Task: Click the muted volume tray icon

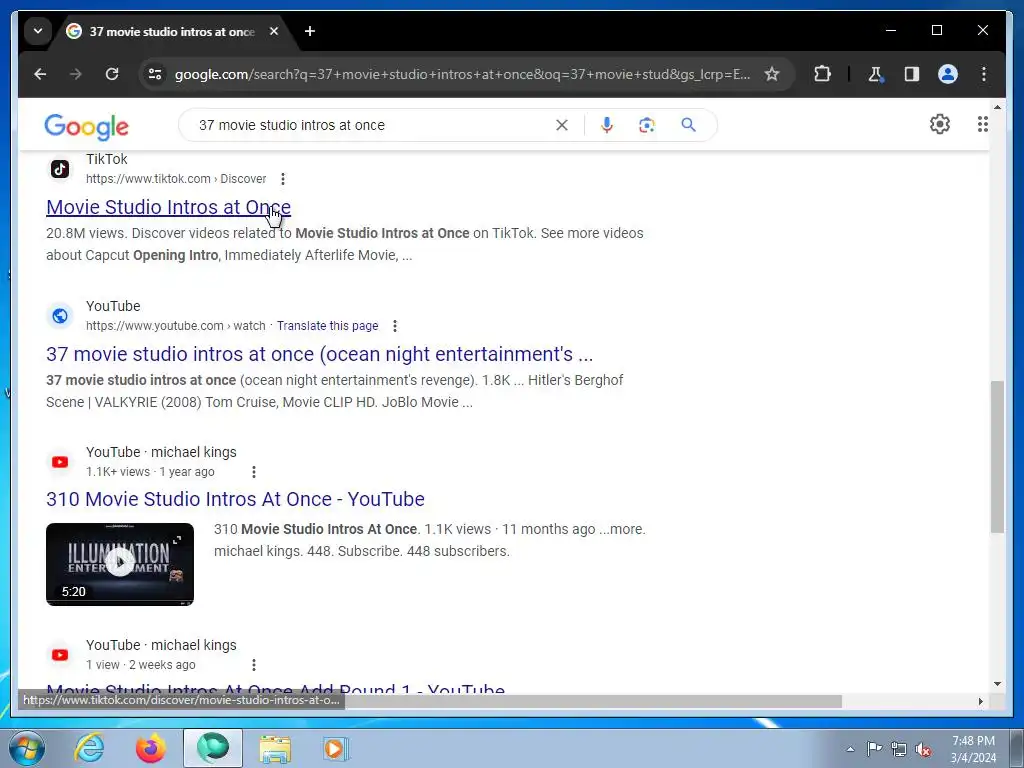Action: coord(923,750)
